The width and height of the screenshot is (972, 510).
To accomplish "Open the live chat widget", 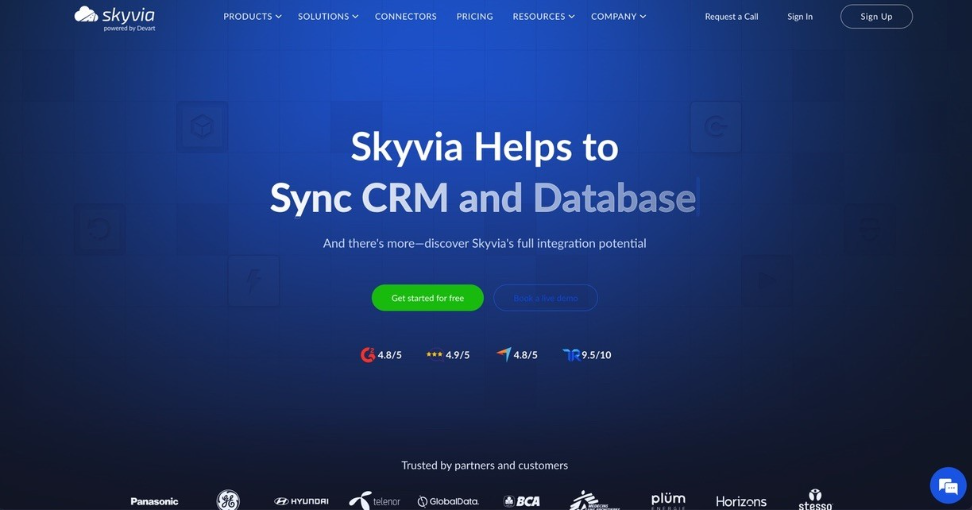I will pos(948,486).
